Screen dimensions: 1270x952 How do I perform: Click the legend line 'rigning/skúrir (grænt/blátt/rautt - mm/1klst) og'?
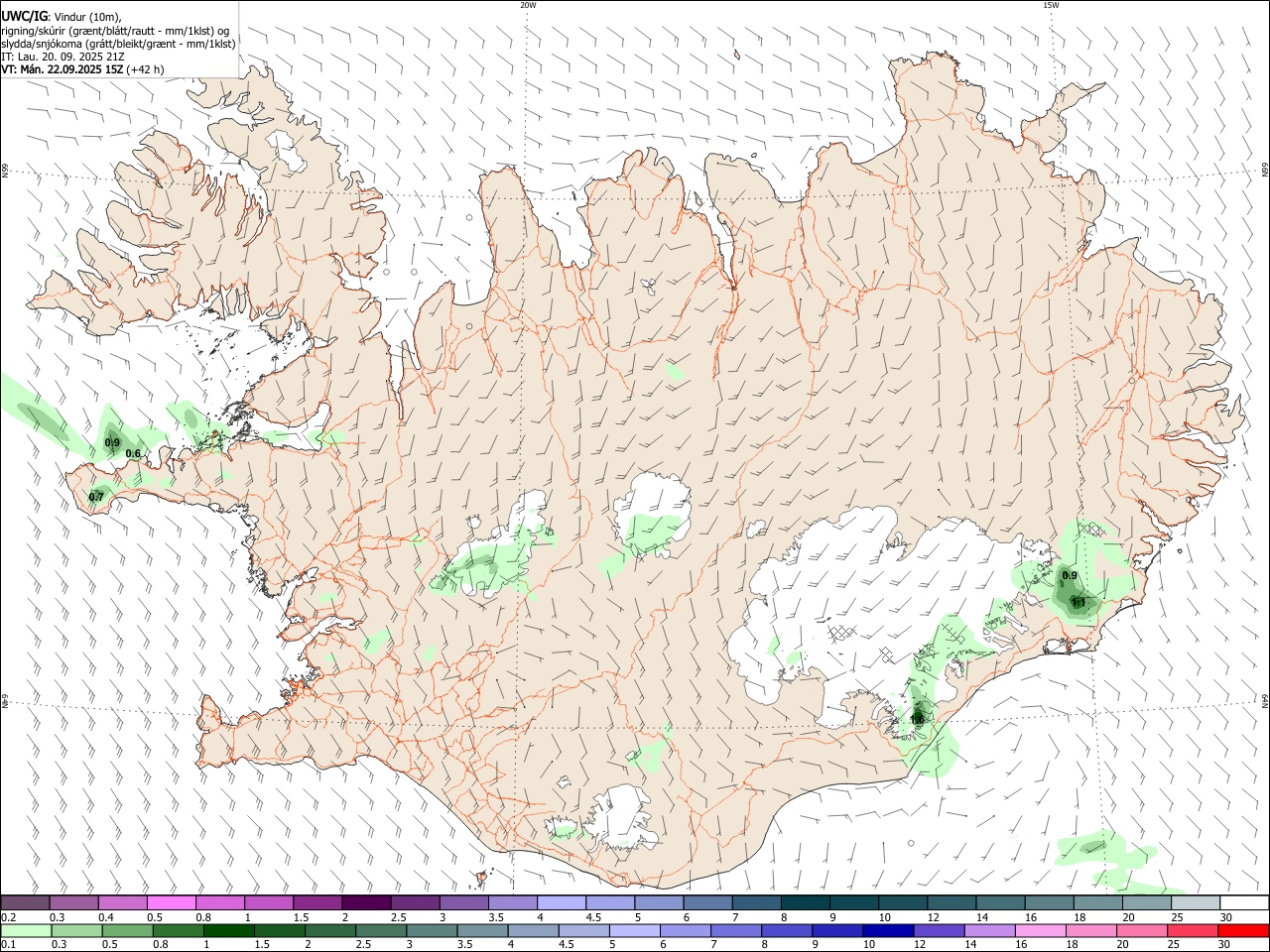115,31
